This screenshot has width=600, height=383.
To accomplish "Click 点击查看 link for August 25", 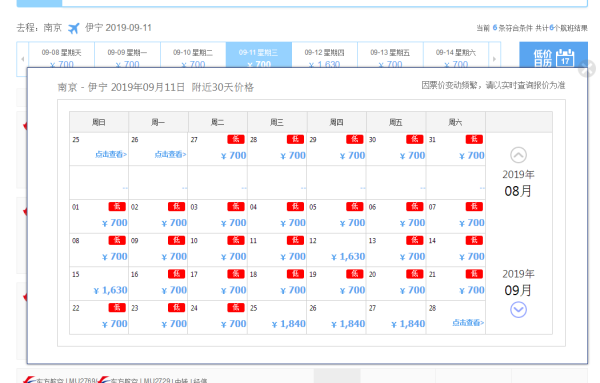I will coord(111,154).
